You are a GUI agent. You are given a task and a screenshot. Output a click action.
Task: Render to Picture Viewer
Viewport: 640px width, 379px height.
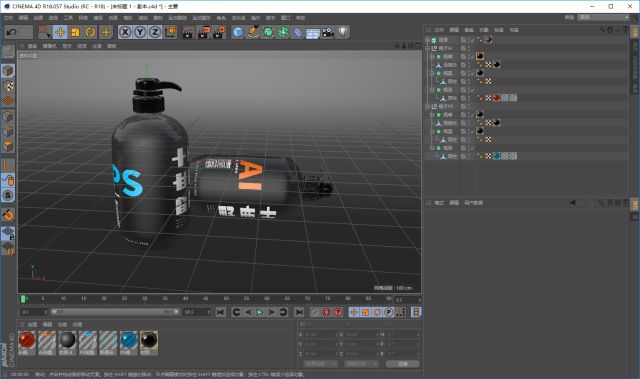click(203, 32)
